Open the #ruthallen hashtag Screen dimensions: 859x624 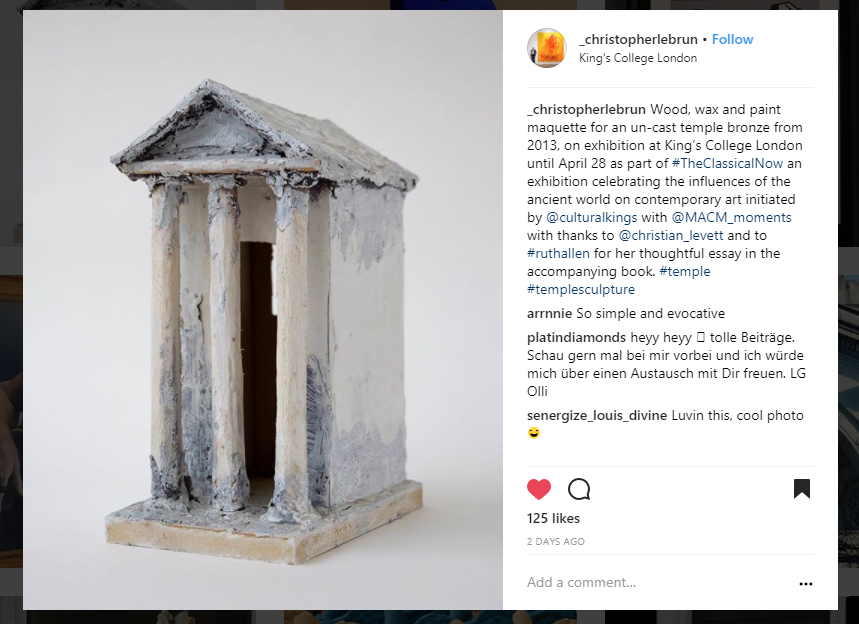(558, 253)
